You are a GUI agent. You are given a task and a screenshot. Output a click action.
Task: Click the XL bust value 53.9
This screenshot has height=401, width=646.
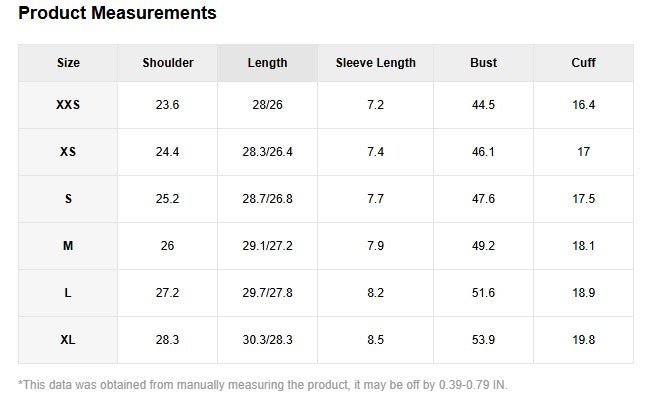483,340
